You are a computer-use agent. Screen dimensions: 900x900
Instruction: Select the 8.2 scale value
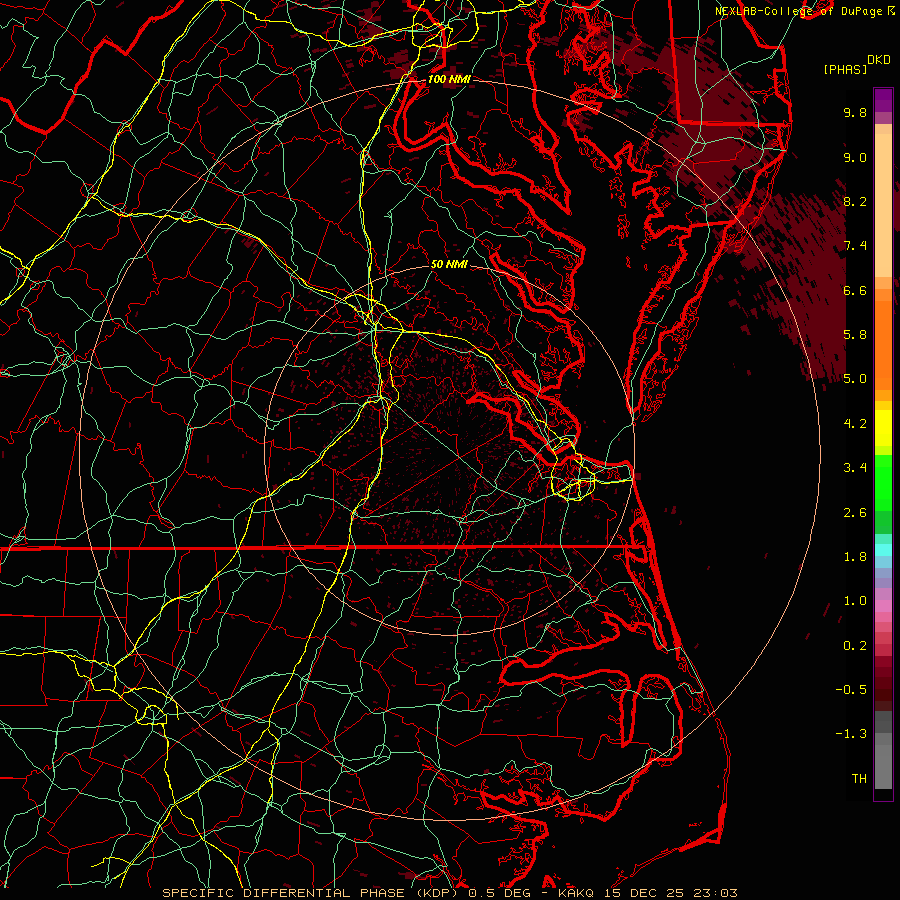tap(855, 201)
